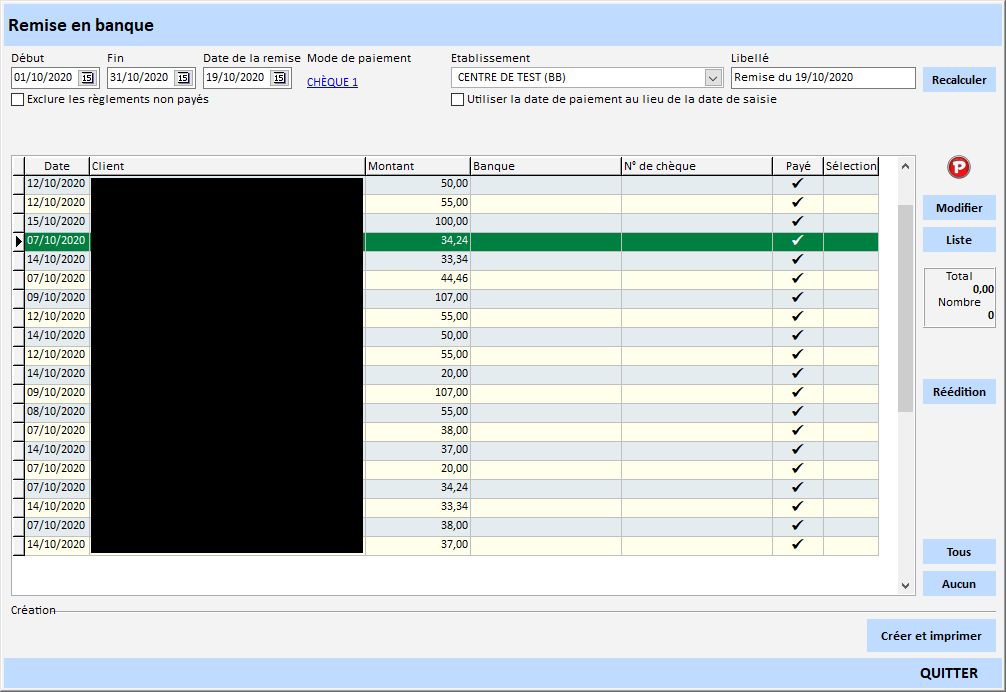The height and width of the screenshot is (692, 1006).
Task: Toggle Sélection cell on the 34,24 highlighted row
Action: (x=850, y=241)
